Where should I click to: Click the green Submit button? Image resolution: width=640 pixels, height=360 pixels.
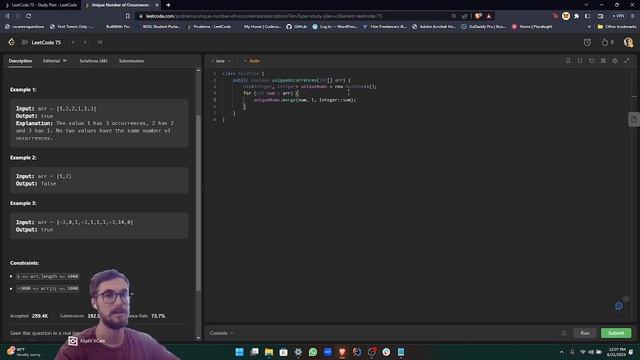(616, 333)
